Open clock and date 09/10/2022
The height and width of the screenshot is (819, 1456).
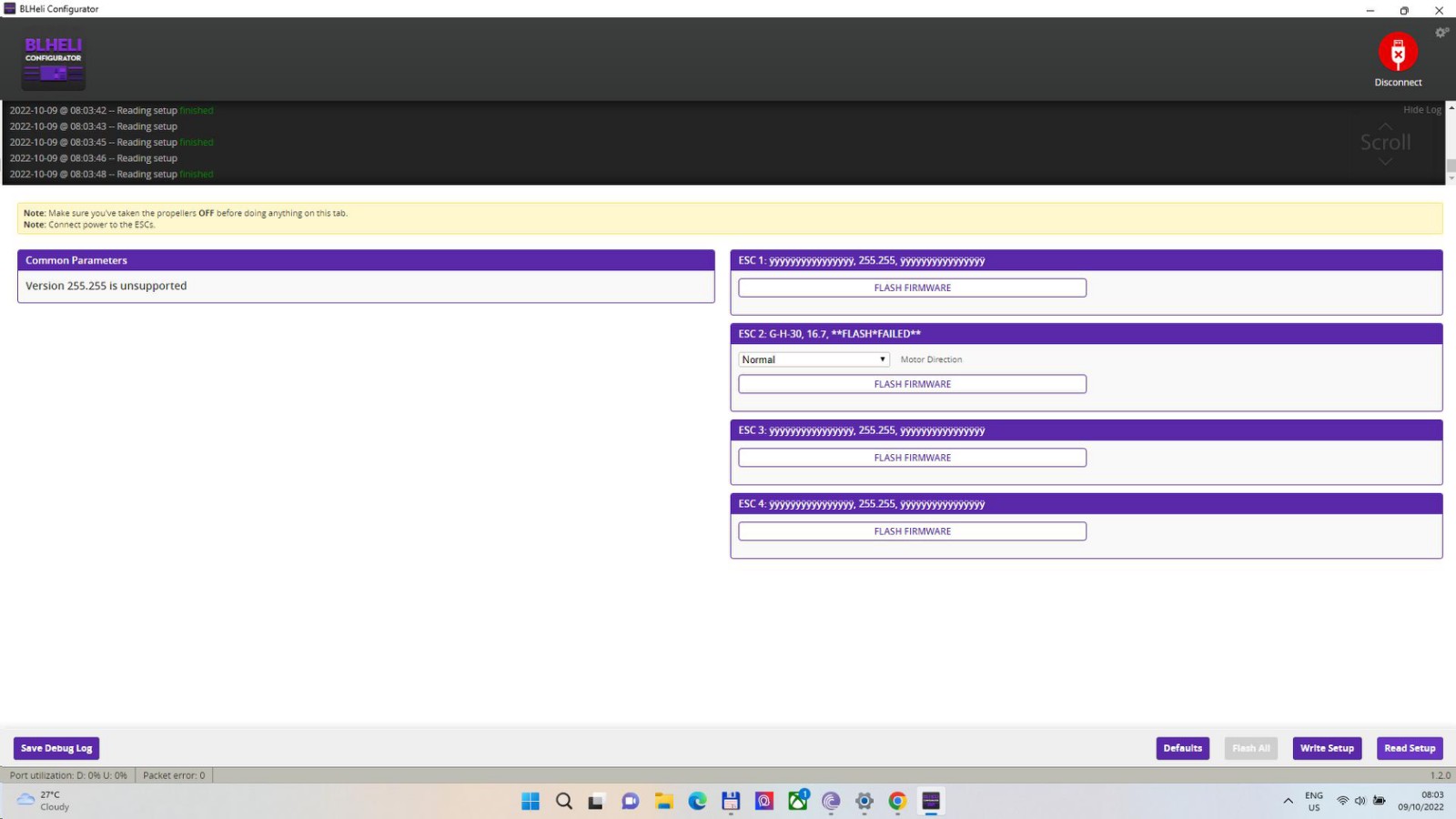point(1421,801)
